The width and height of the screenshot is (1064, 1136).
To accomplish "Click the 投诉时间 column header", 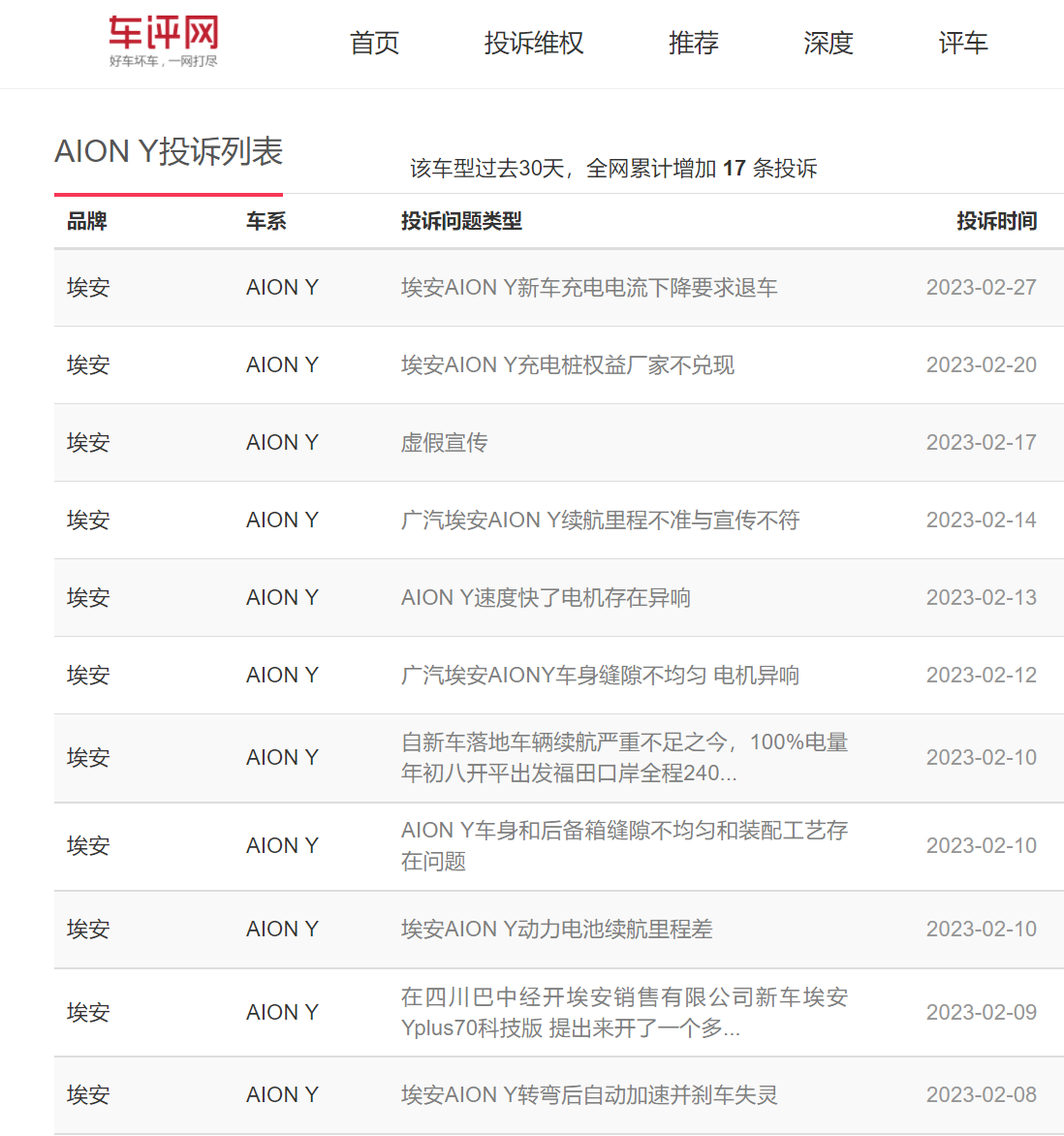I will [x=996, y=221].
